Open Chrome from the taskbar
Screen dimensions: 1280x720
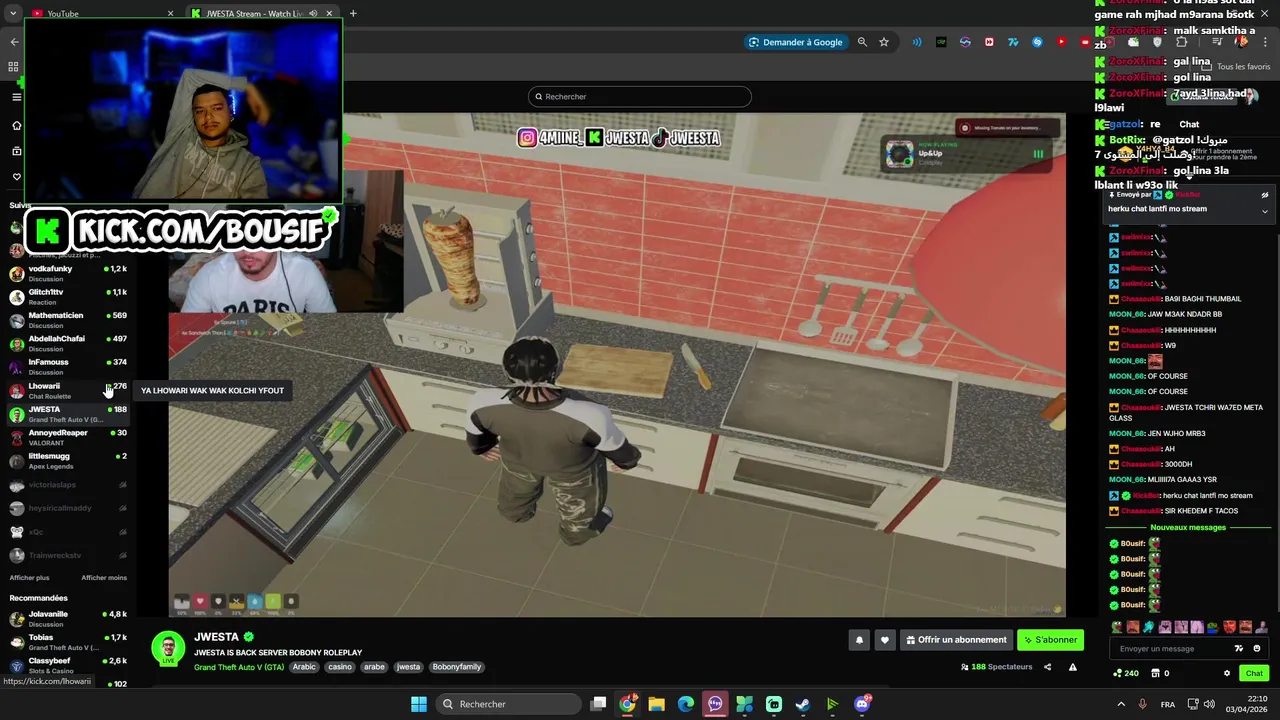(x=627, y=704)
